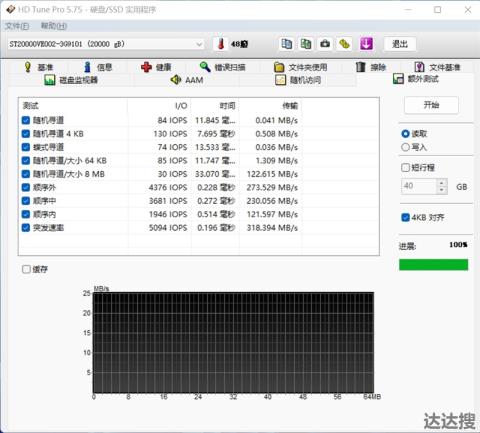This screenshot has height=433, width=480.
Task: Open the 健康 tab with red cross icon
Action: (x=156, y=67)
